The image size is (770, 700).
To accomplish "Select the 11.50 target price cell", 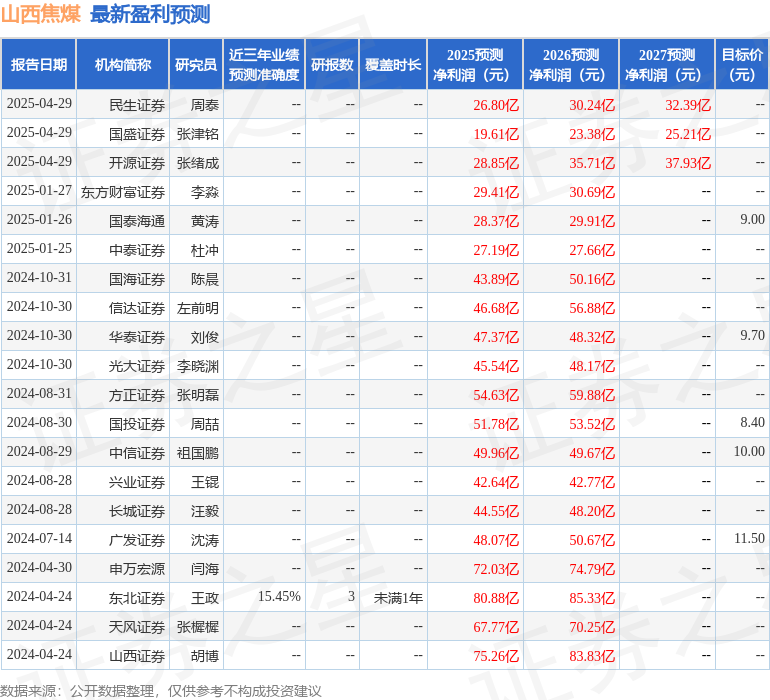I will point(749,539).
